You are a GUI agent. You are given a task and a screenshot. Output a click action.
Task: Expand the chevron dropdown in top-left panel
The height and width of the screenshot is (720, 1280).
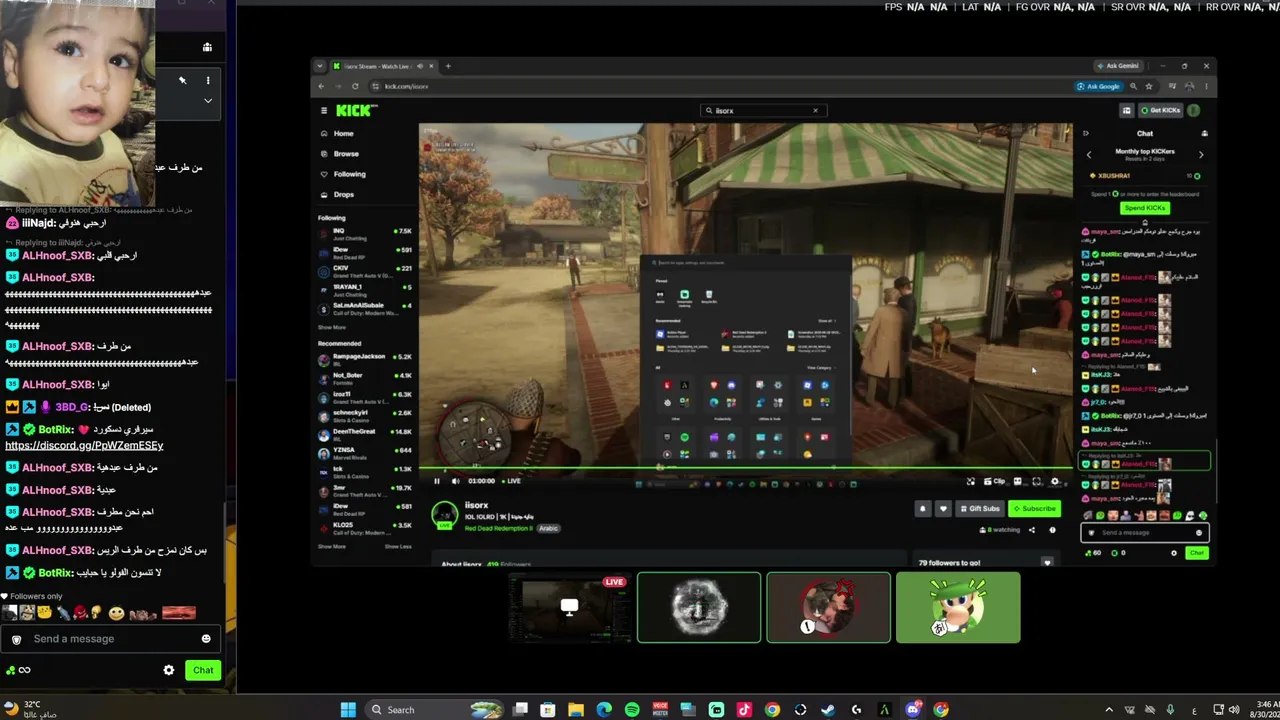pos(208,101)
